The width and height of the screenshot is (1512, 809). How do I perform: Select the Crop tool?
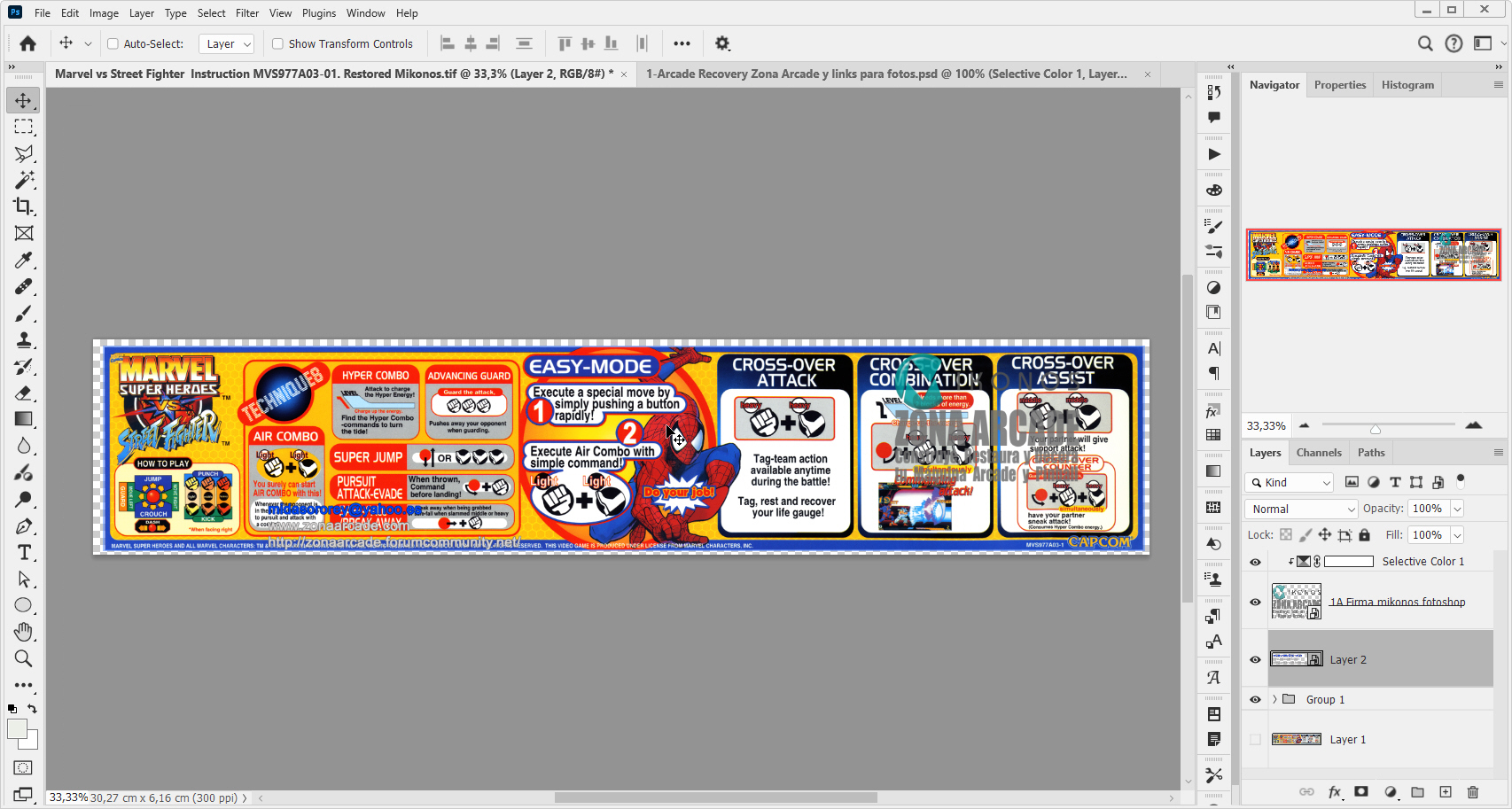pyautogui.click(x=23, y=206)
